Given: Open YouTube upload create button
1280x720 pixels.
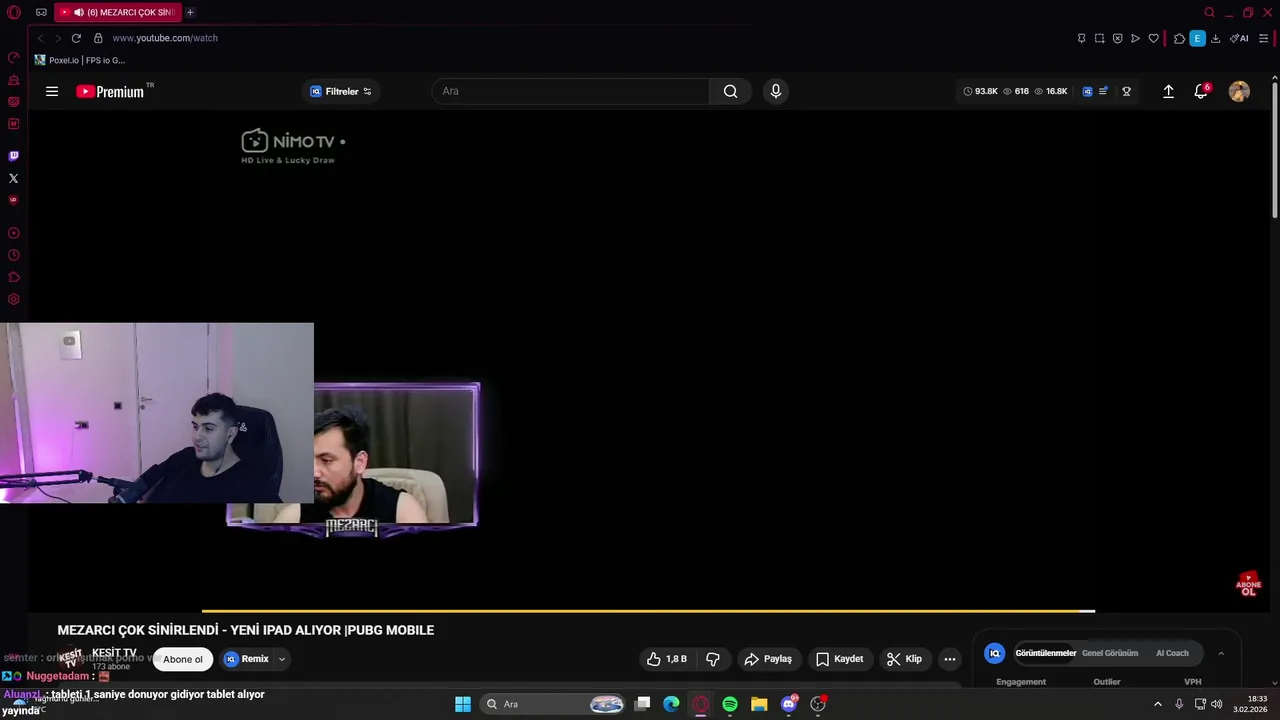Looking at the screenshot, I should tap(1168, 91).
